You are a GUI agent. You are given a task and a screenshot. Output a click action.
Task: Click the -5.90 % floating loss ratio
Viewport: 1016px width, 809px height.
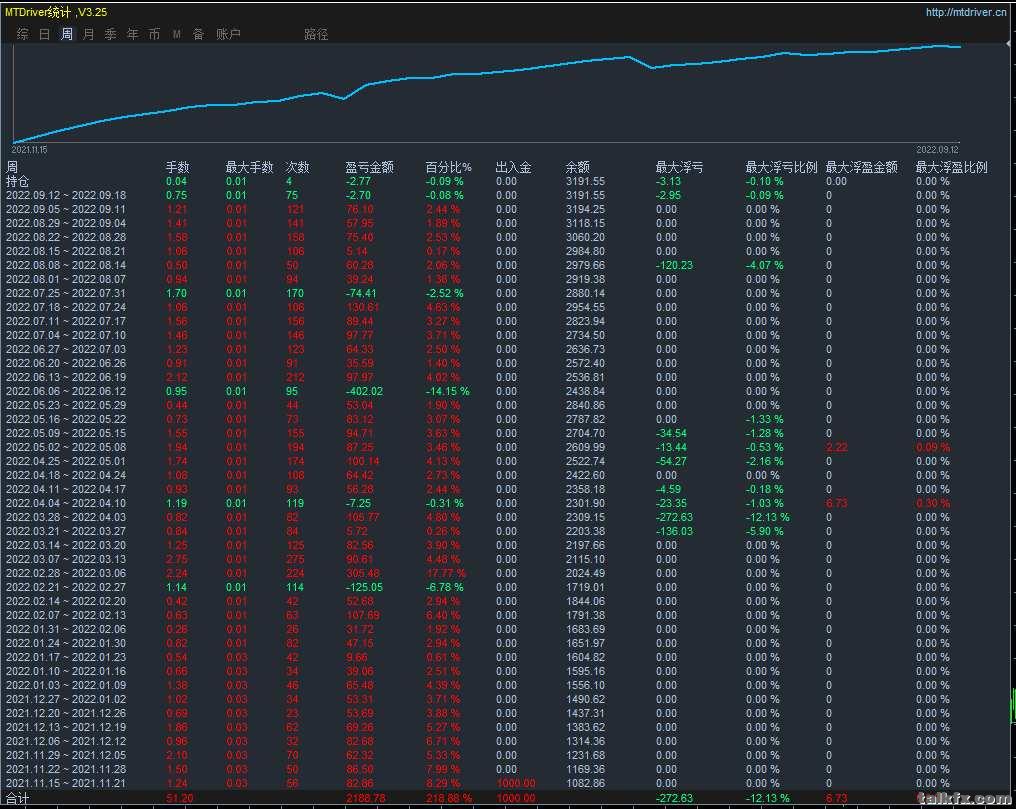tap(765, 531)
